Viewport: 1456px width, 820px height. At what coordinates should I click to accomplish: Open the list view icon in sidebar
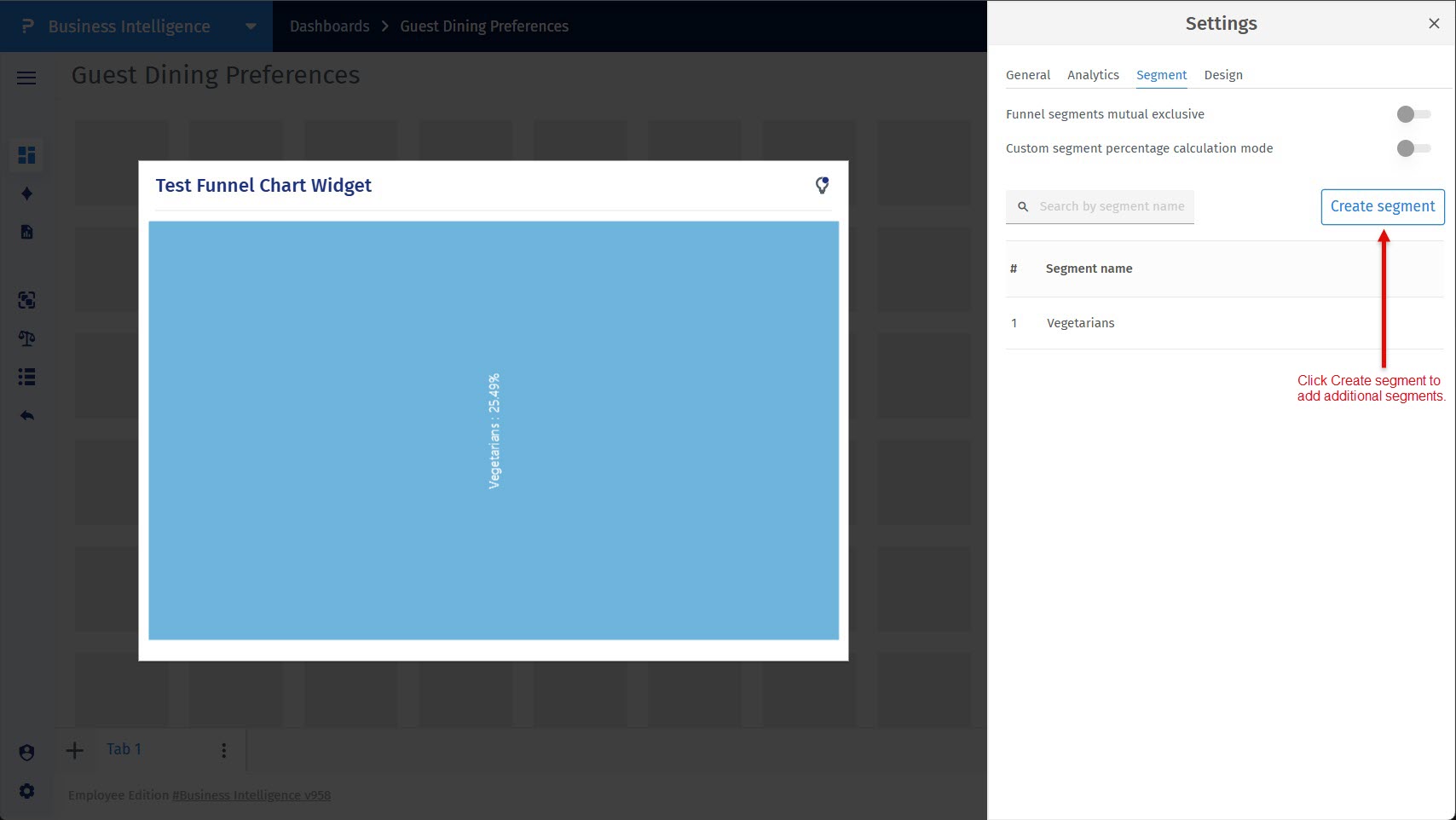tap(26, 377)
